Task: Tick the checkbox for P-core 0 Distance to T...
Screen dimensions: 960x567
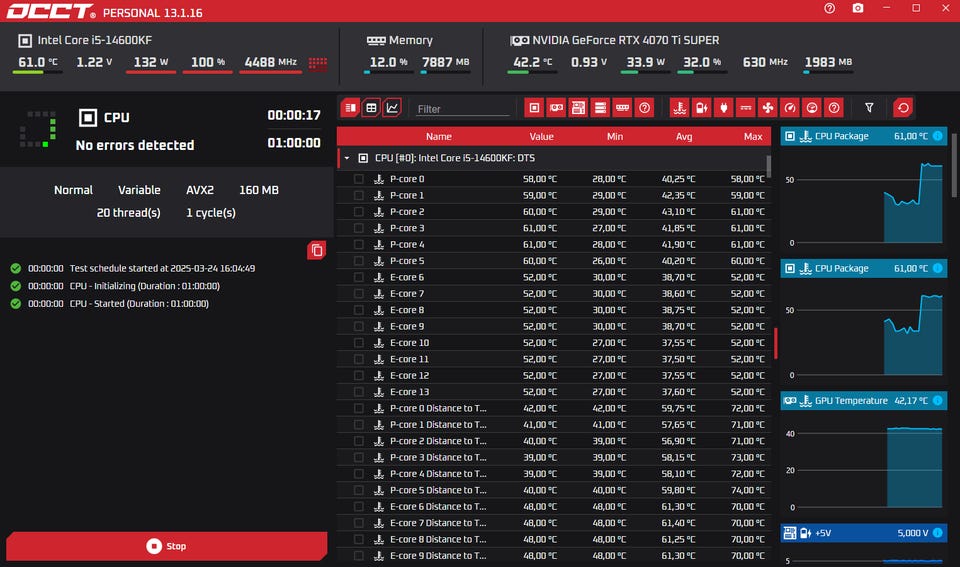Action: pyautogui.click(x=359, y=408)
